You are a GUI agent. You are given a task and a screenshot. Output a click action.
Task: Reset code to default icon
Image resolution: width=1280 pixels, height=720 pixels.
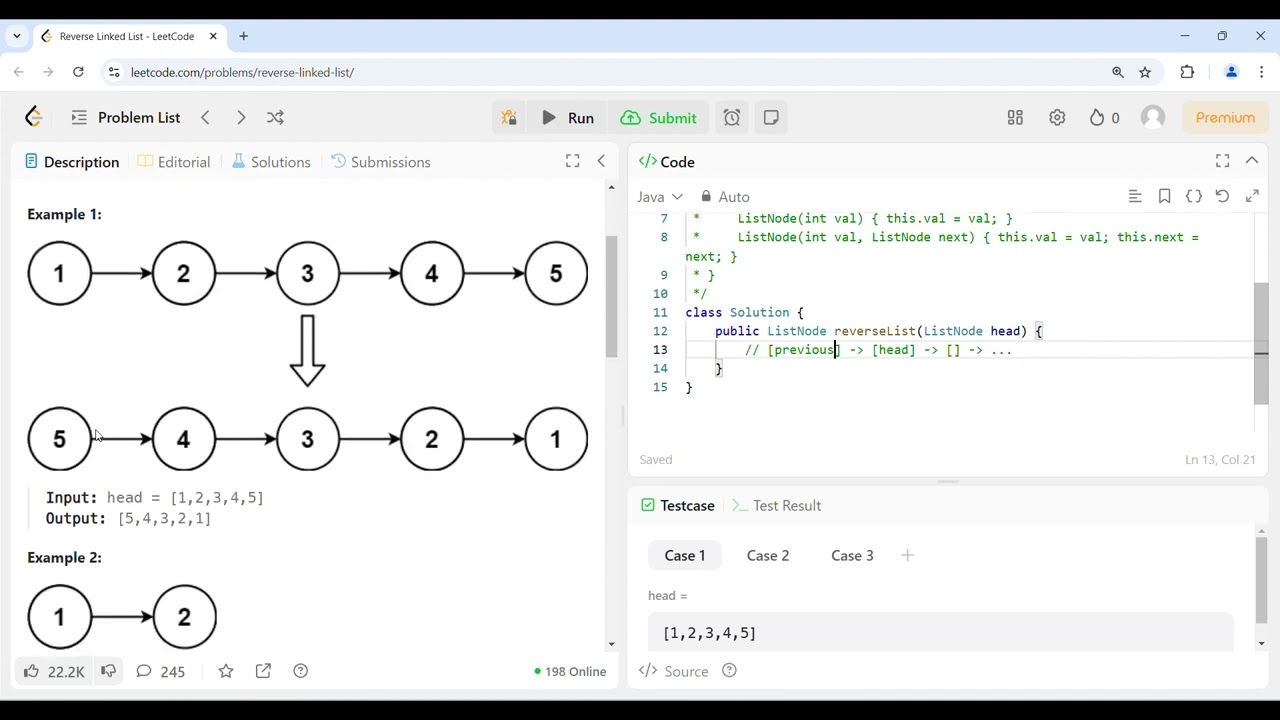(1222, 197)
